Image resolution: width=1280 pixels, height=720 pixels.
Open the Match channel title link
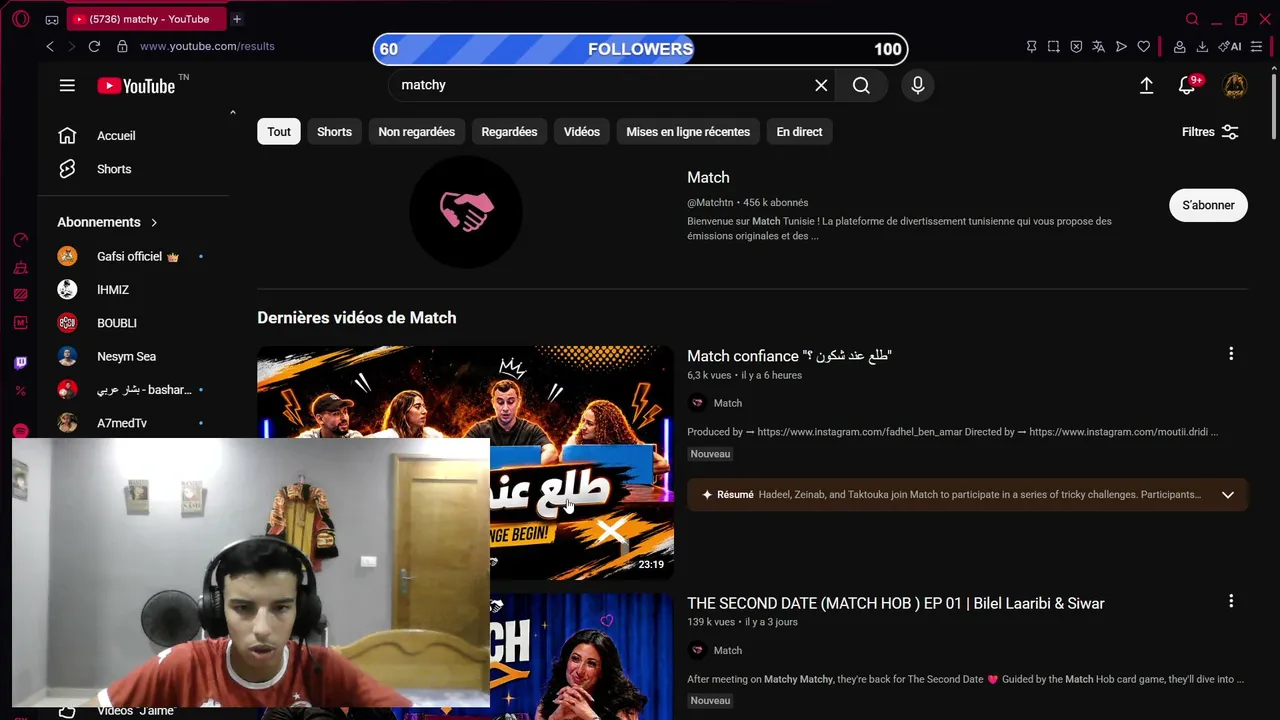pos(708,177)
